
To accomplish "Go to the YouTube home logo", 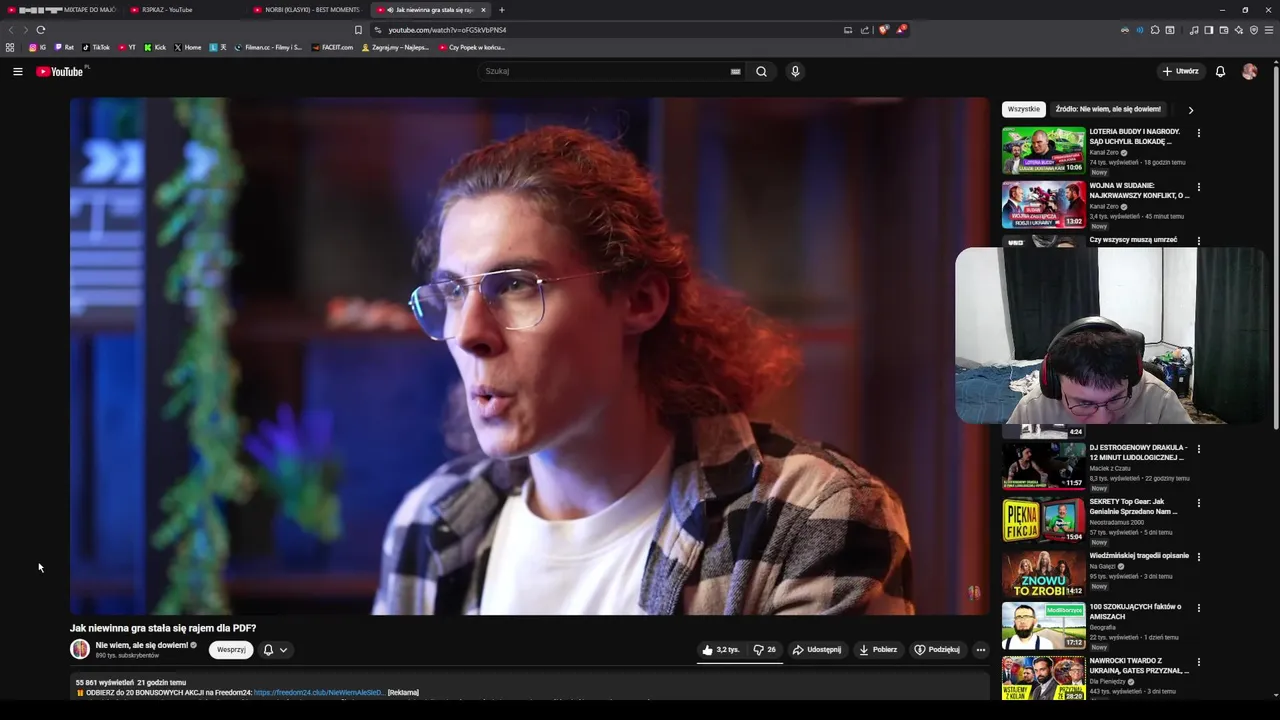I will (60, 71).
